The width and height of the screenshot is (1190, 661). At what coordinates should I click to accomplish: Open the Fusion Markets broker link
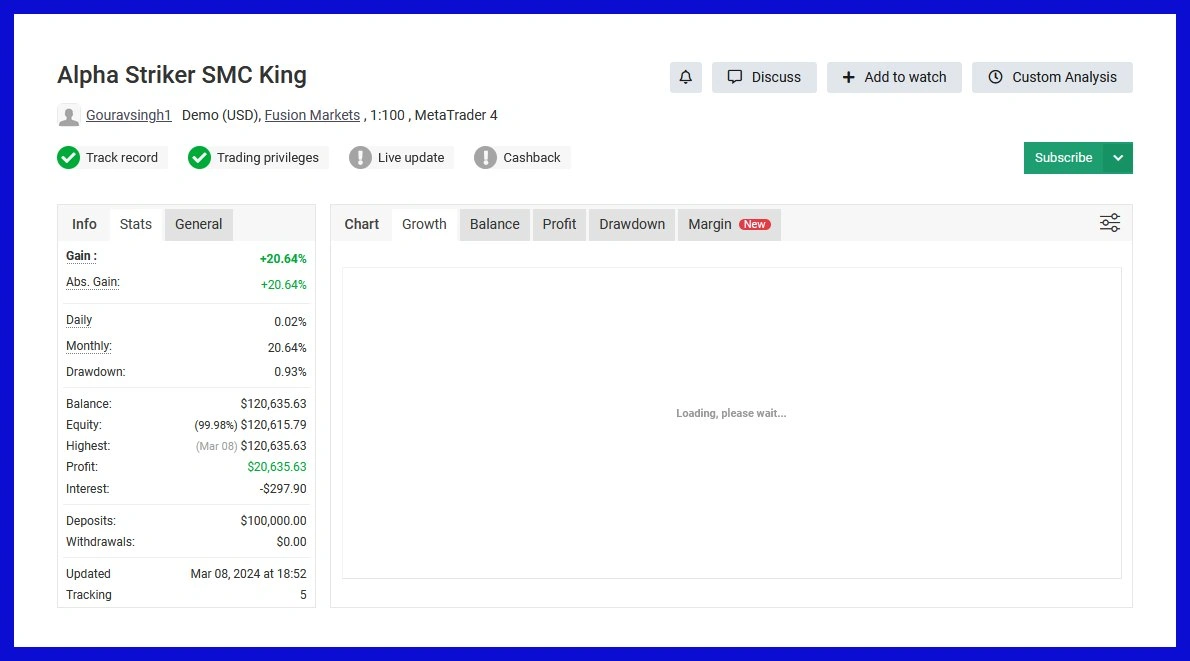pos(312,115)
